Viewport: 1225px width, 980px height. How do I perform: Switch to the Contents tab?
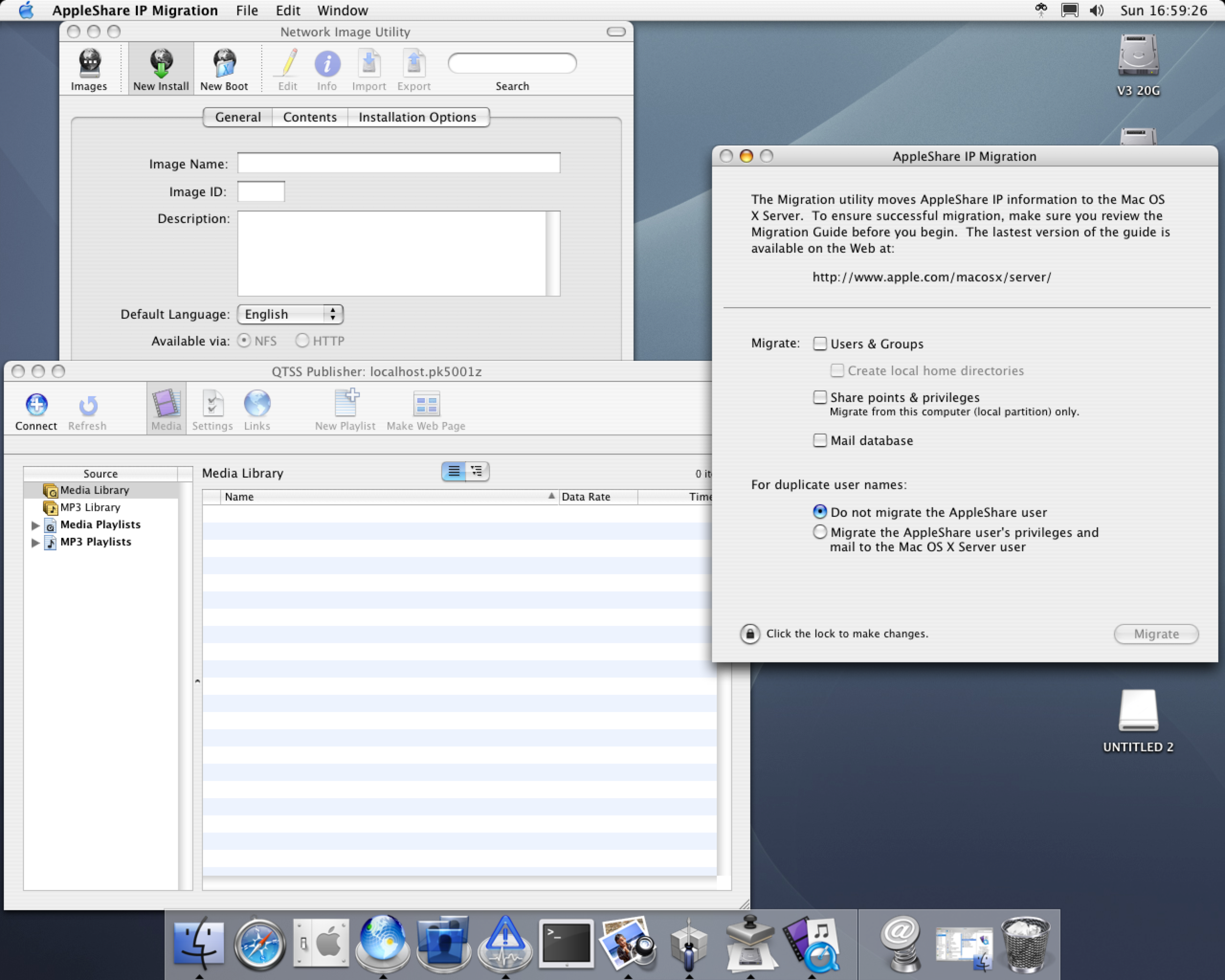coord(310,117)
